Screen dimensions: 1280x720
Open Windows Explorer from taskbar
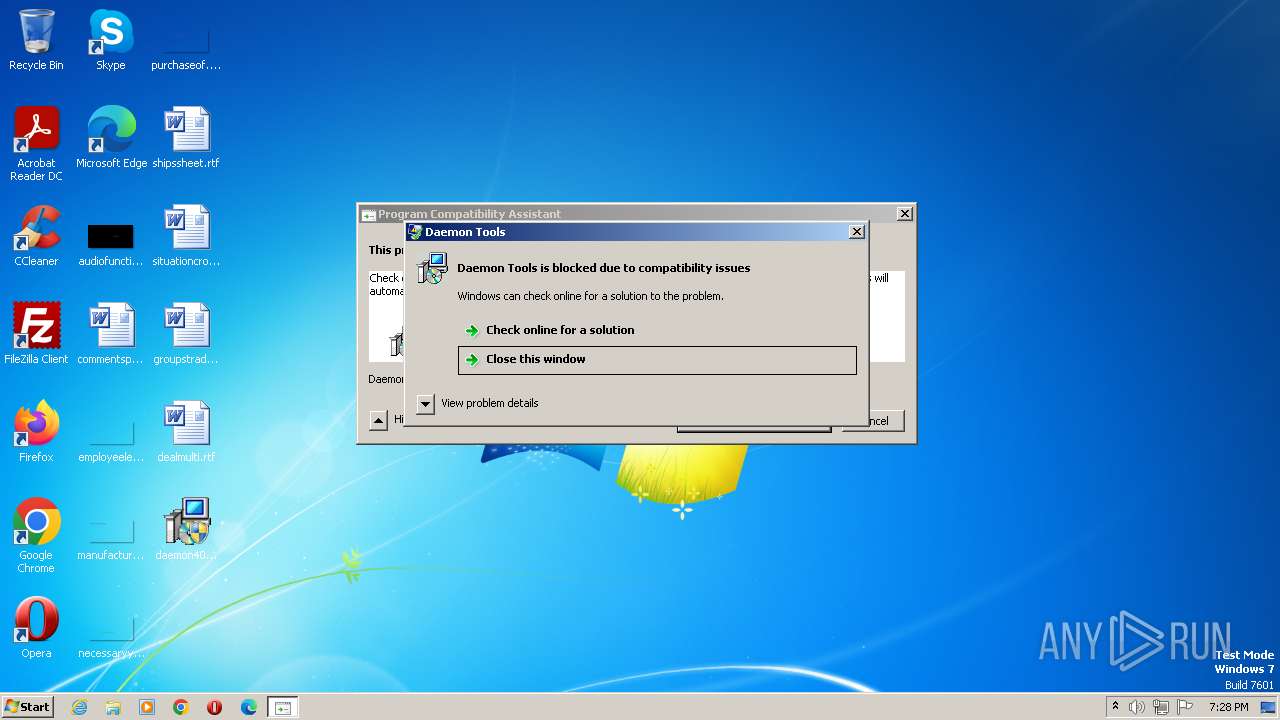point(113,707)
